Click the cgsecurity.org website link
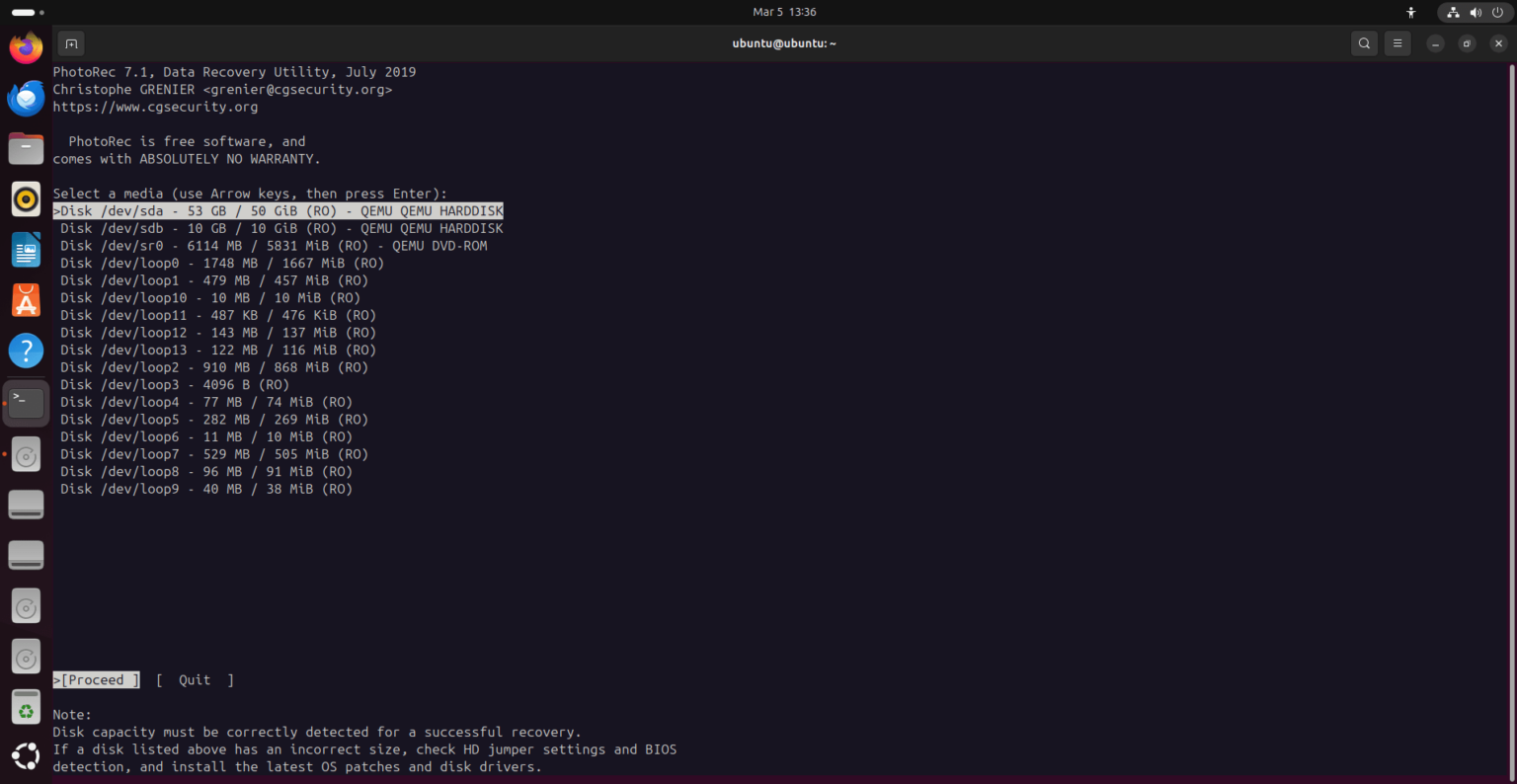 click(156, 107)
